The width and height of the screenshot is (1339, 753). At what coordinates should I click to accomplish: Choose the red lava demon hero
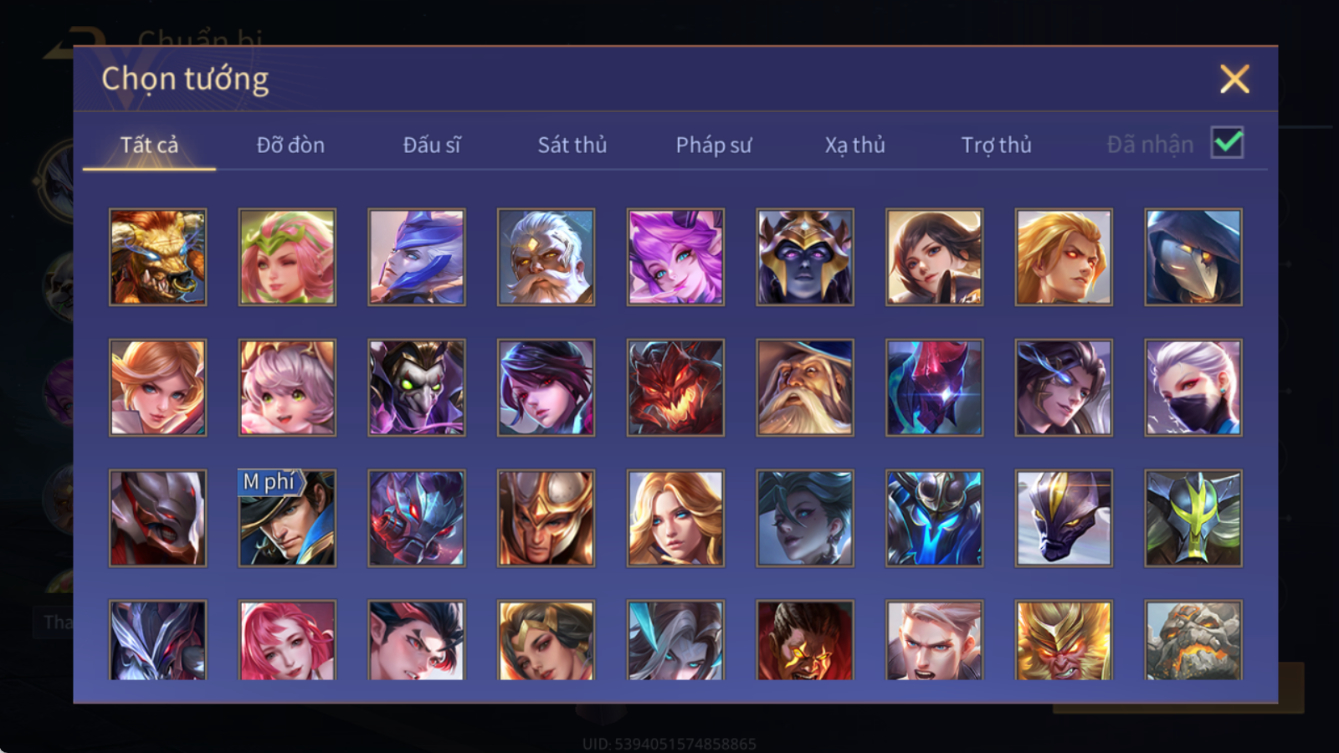click(676, 387)
